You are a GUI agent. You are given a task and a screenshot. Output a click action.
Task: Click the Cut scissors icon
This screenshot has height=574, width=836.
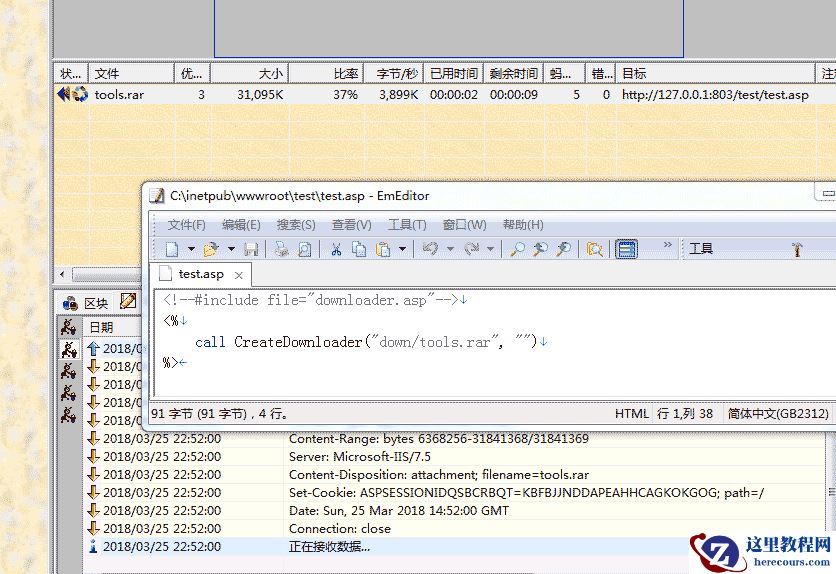[336, 249]
